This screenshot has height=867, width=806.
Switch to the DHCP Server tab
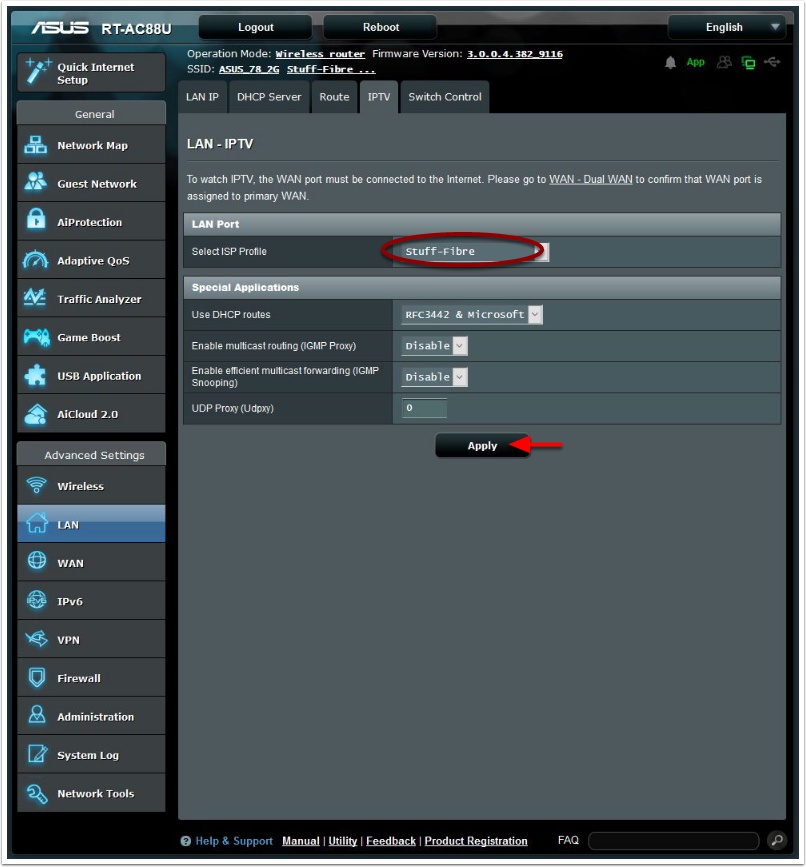[x=269, y=97]
